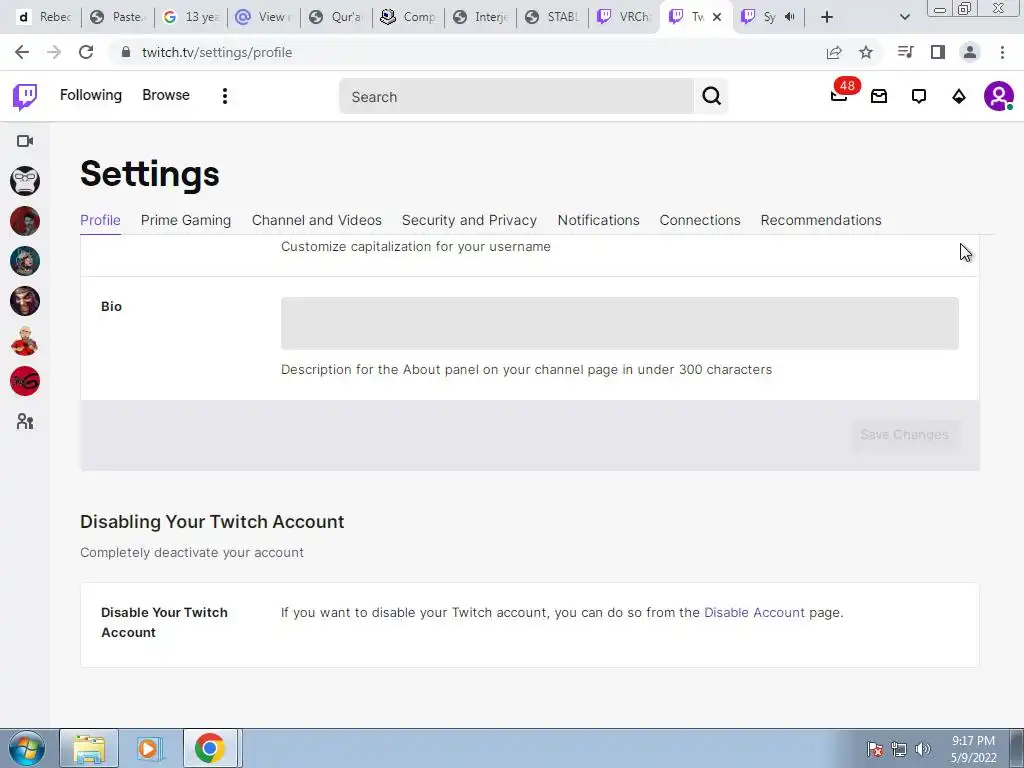The width and height of the screenshot is (1024, 768).
Task: Bookmark page with the star icon
Action: pos(866,52)
